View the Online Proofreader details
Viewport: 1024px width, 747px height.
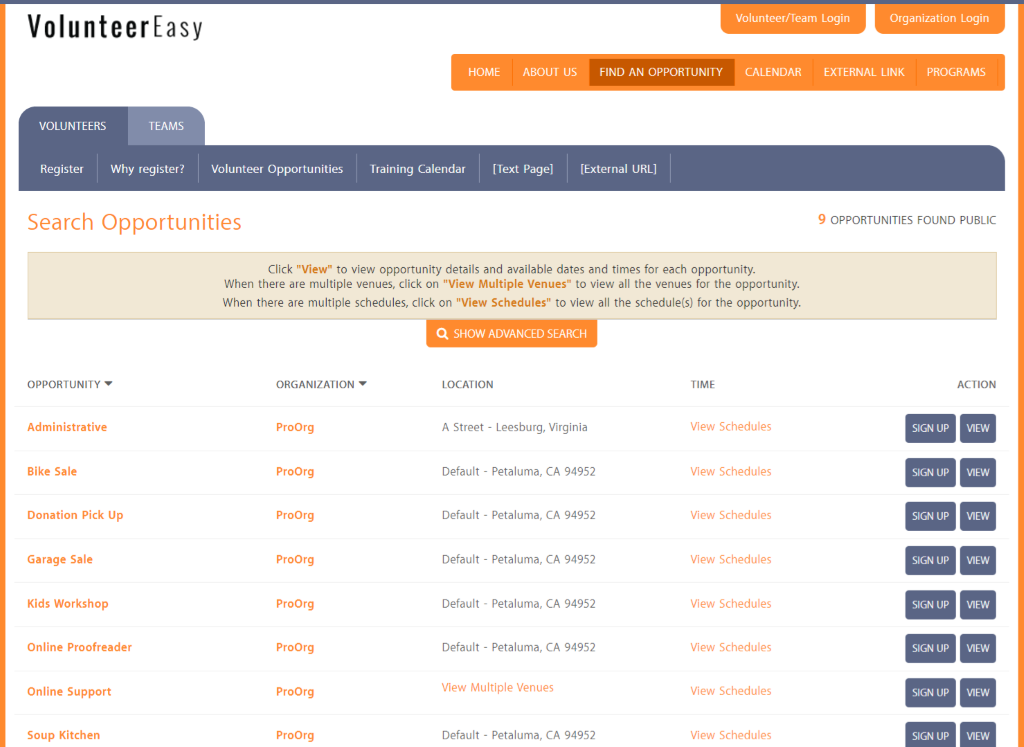pos(978,648)
